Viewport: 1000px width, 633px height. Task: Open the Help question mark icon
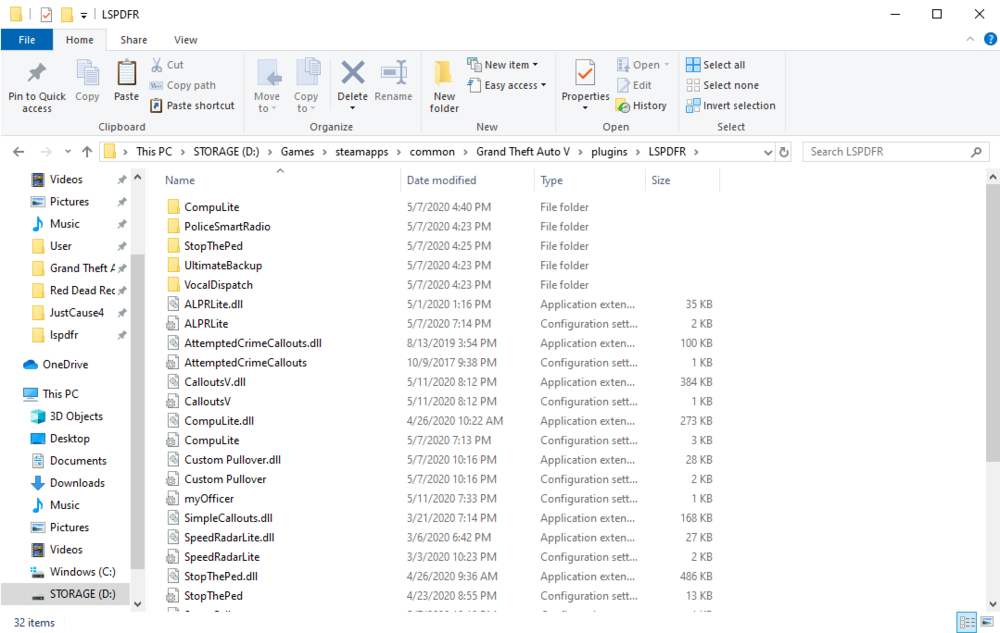(x=990, y=40)
